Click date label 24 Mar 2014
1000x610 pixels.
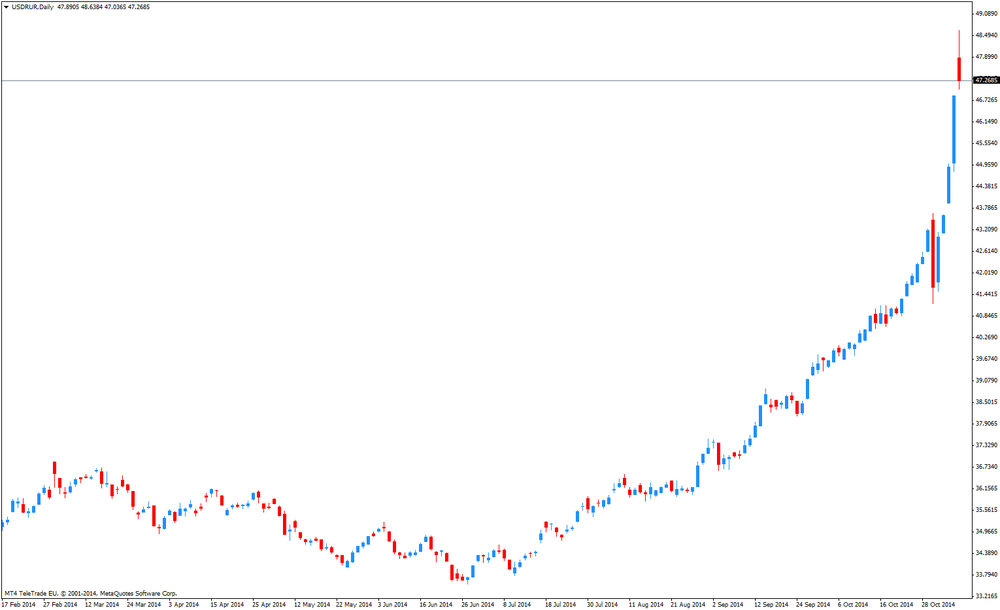click(143, 604)
